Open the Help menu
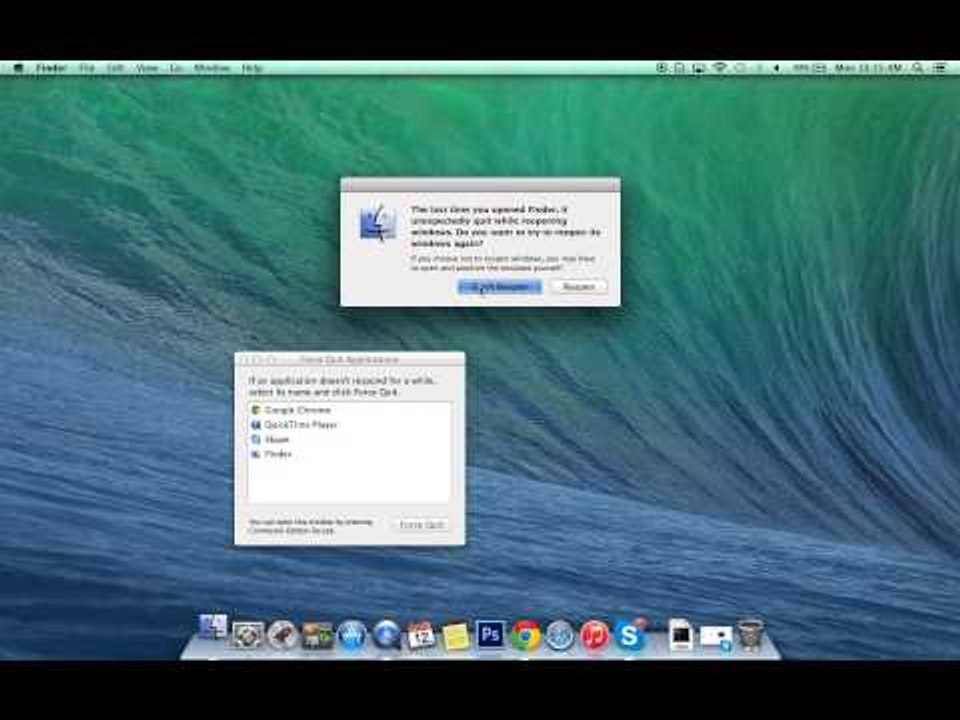This screenshot has width=960, height=720. 252,68
